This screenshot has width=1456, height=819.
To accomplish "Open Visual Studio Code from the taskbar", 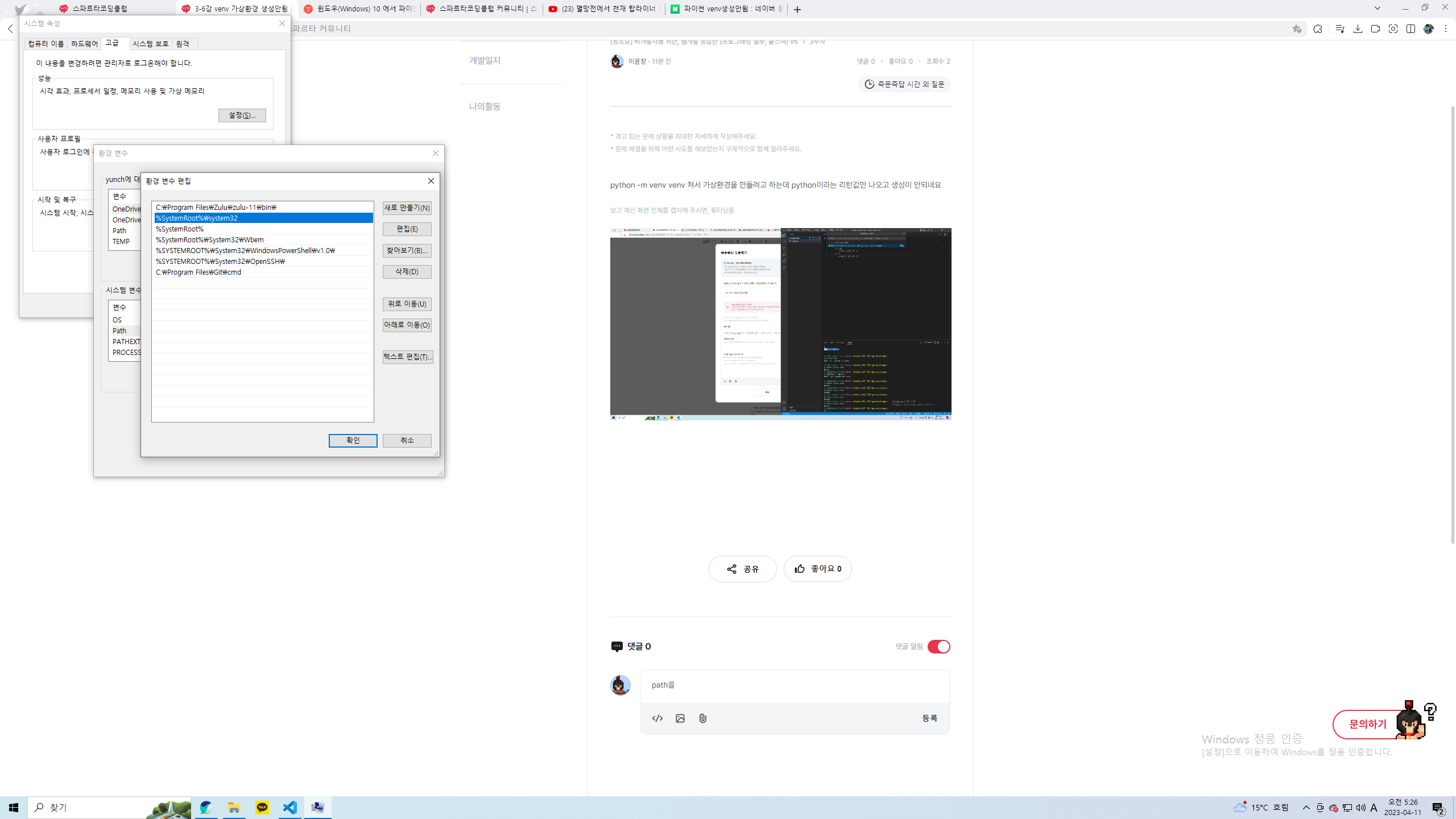I will pos(290,808).
